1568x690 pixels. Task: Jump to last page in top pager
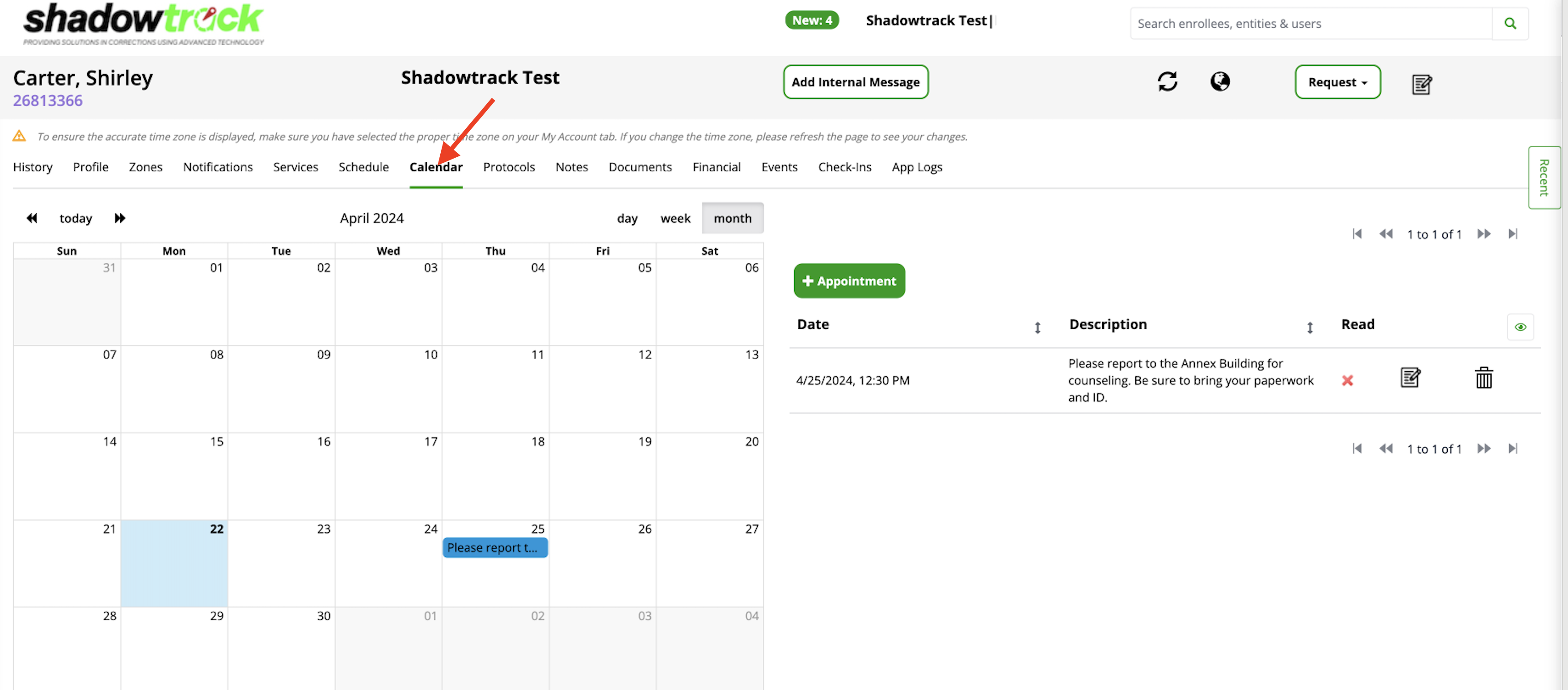(1513, 234)
